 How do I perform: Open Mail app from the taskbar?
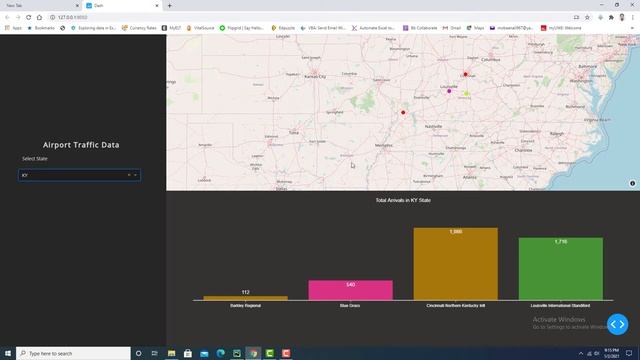point(204,353)
